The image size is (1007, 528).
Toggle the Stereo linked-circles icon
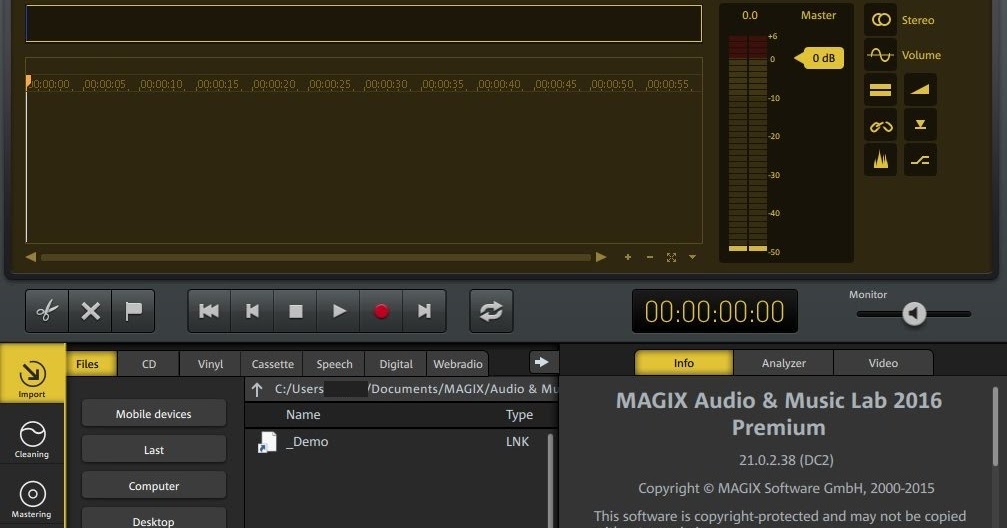(880, 20)
